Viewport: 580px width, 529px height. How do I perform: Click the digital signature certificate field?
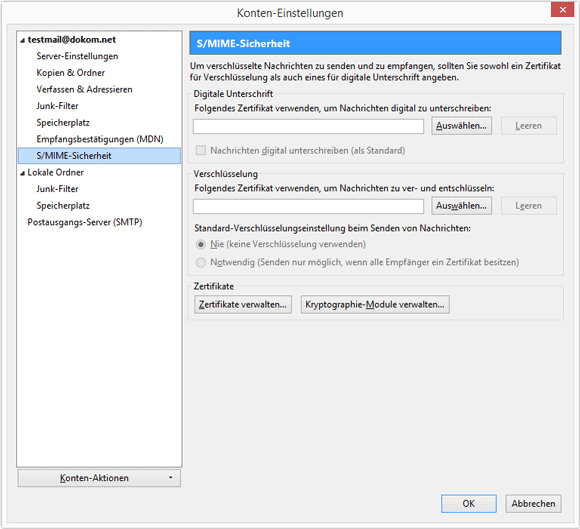tap(308, 126)
